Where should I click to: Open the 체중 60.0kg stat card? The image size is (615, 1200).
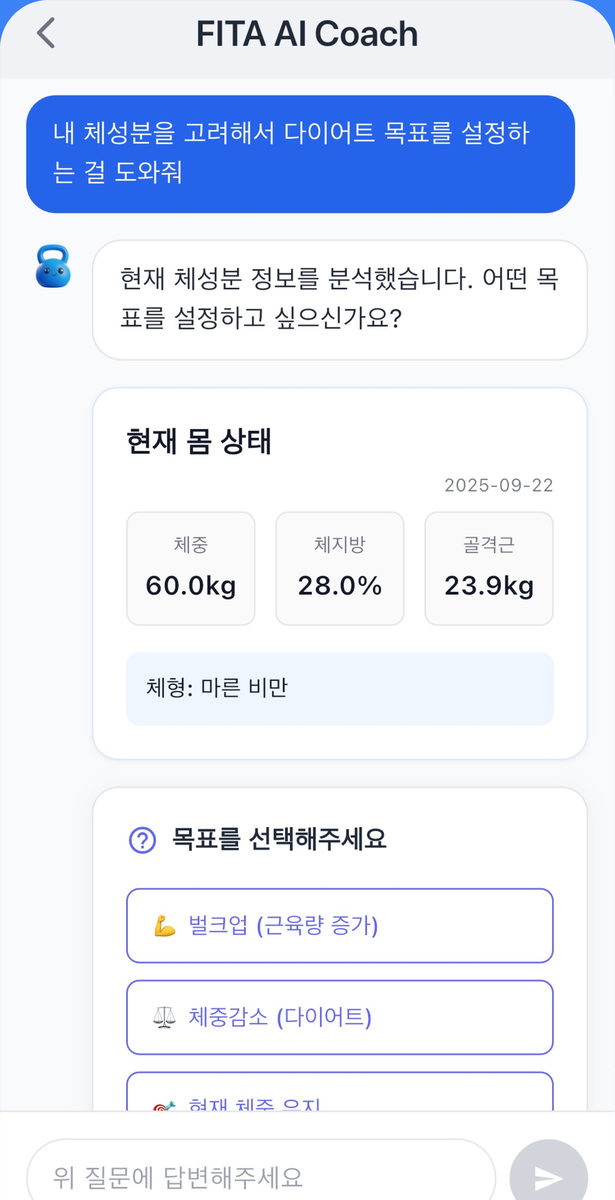[x=191, y=569]
